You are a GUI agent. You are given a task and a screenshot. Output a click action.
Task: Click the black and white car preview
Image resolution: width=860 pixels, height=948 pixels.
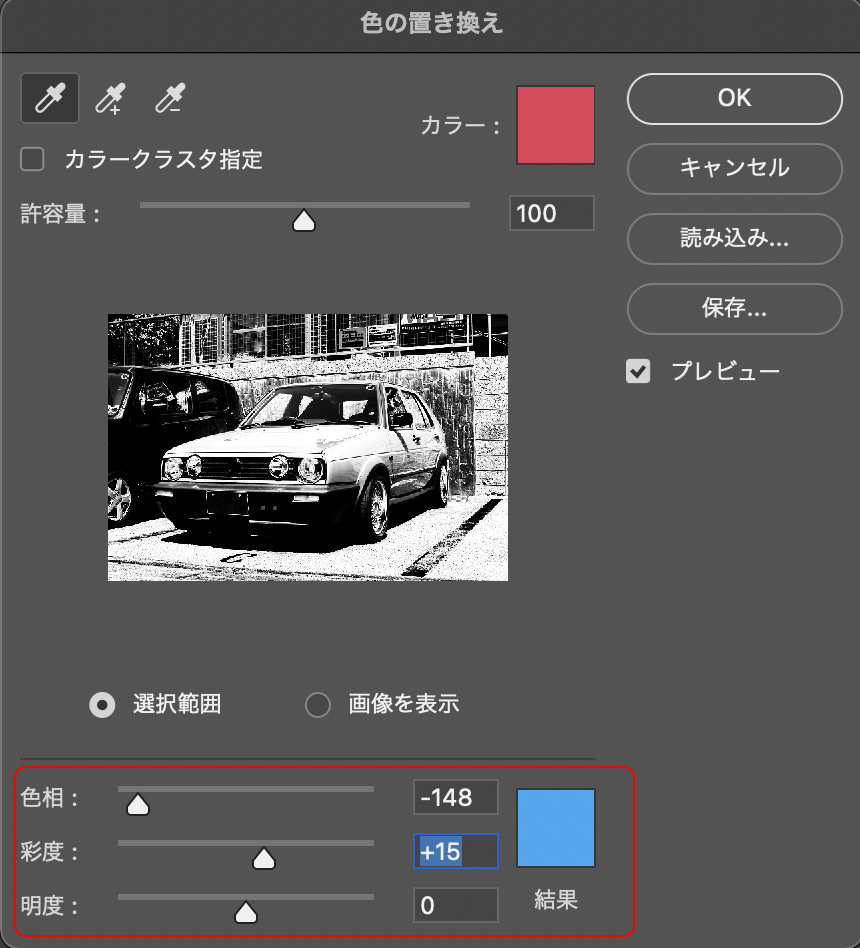coord(307,447)
